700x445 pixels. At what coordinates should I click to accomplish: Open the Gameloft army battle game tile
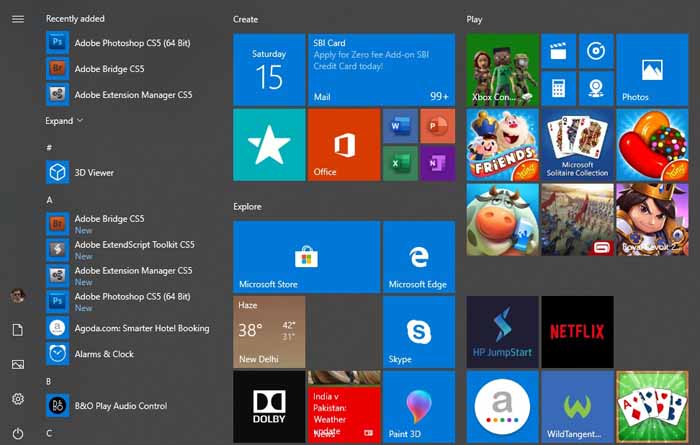[x=577, y=220]
